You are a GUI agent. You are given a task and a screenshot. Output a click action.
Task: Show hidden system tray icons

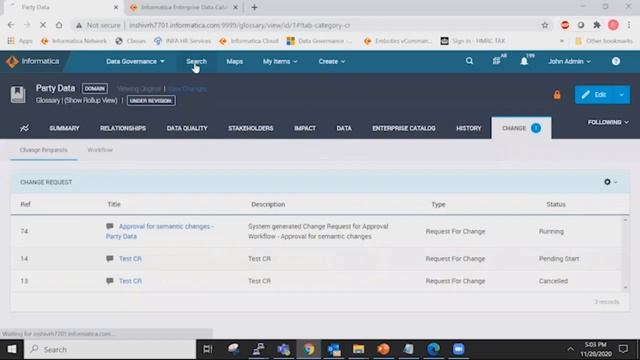click(x=571, y=349)
